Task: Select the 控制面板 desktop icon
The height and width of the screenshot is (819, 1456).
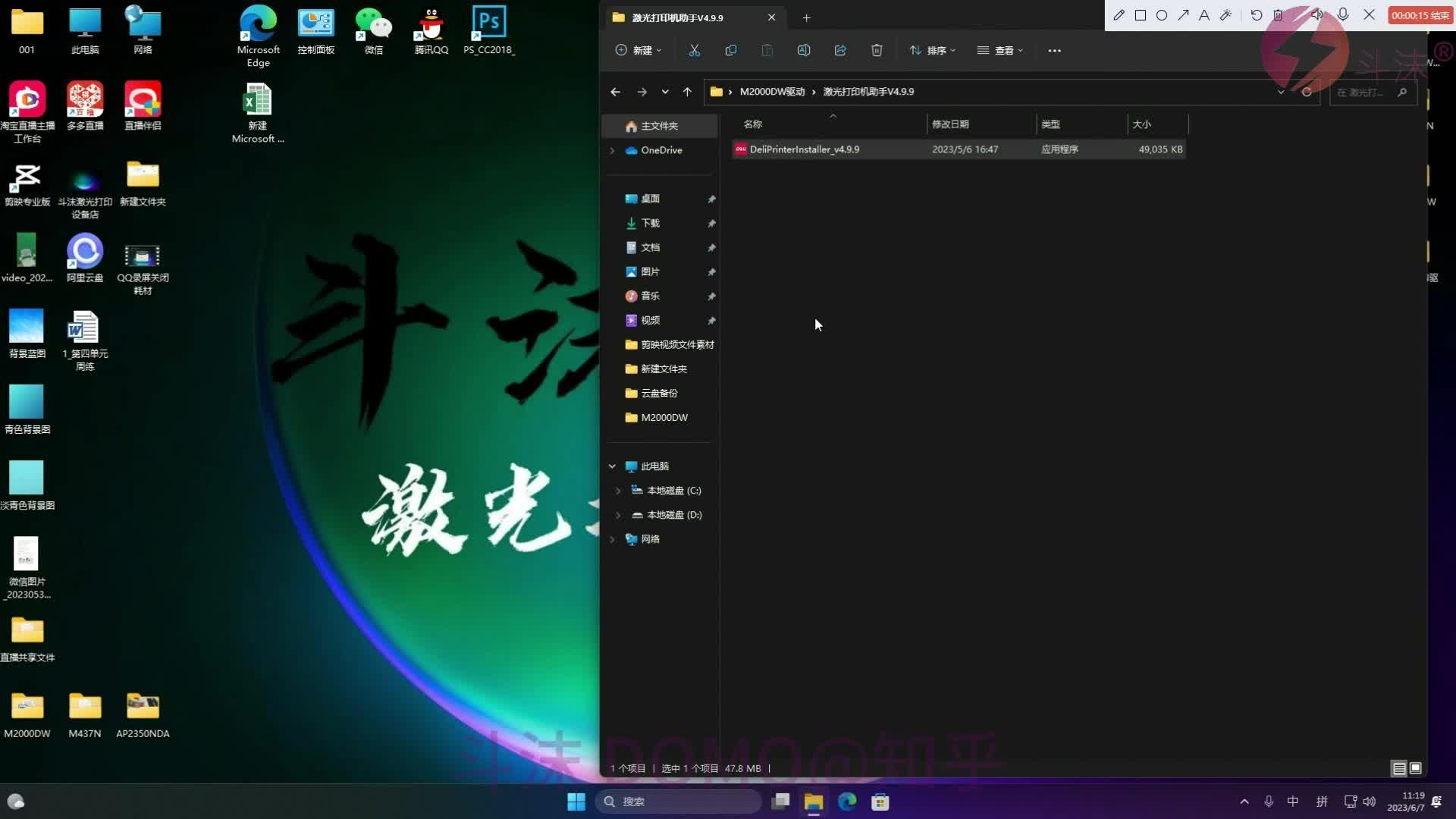Action: [x=315, y=30]
